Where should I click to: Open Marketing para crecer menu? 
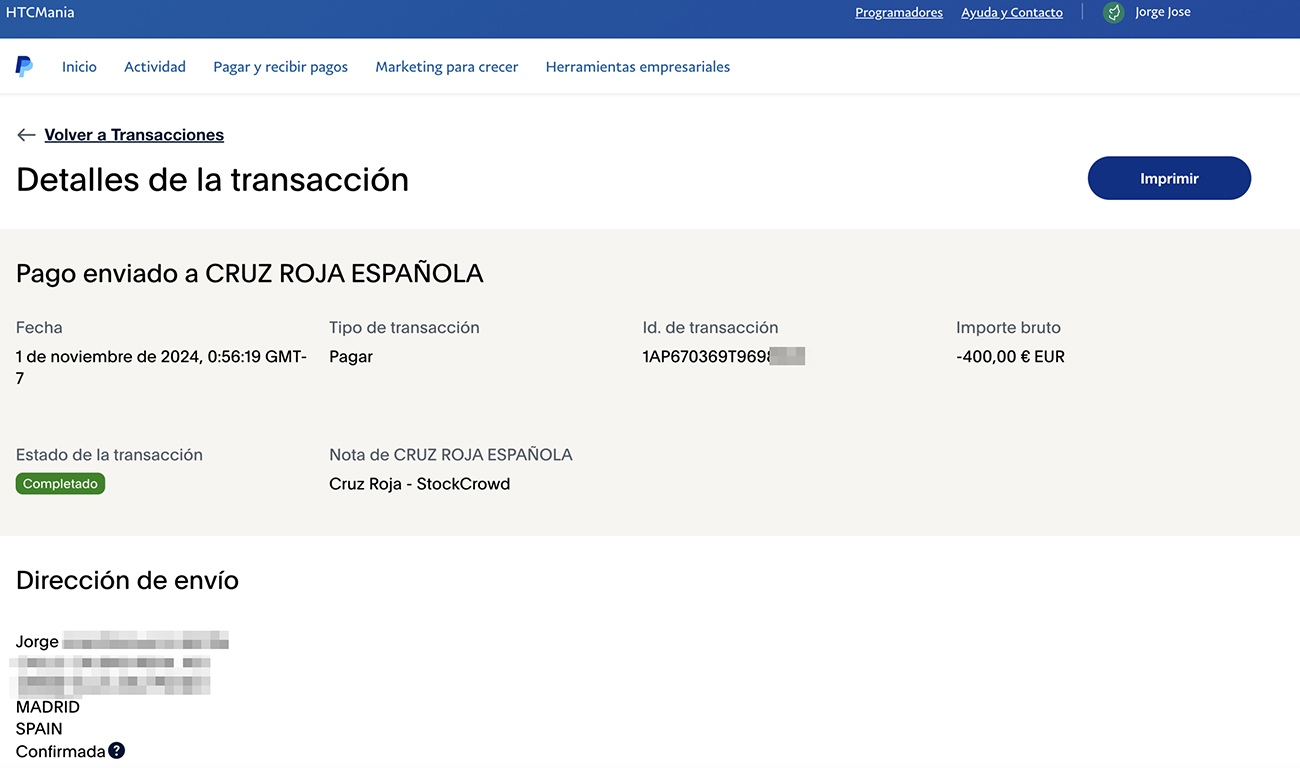[x=447, y=67]
